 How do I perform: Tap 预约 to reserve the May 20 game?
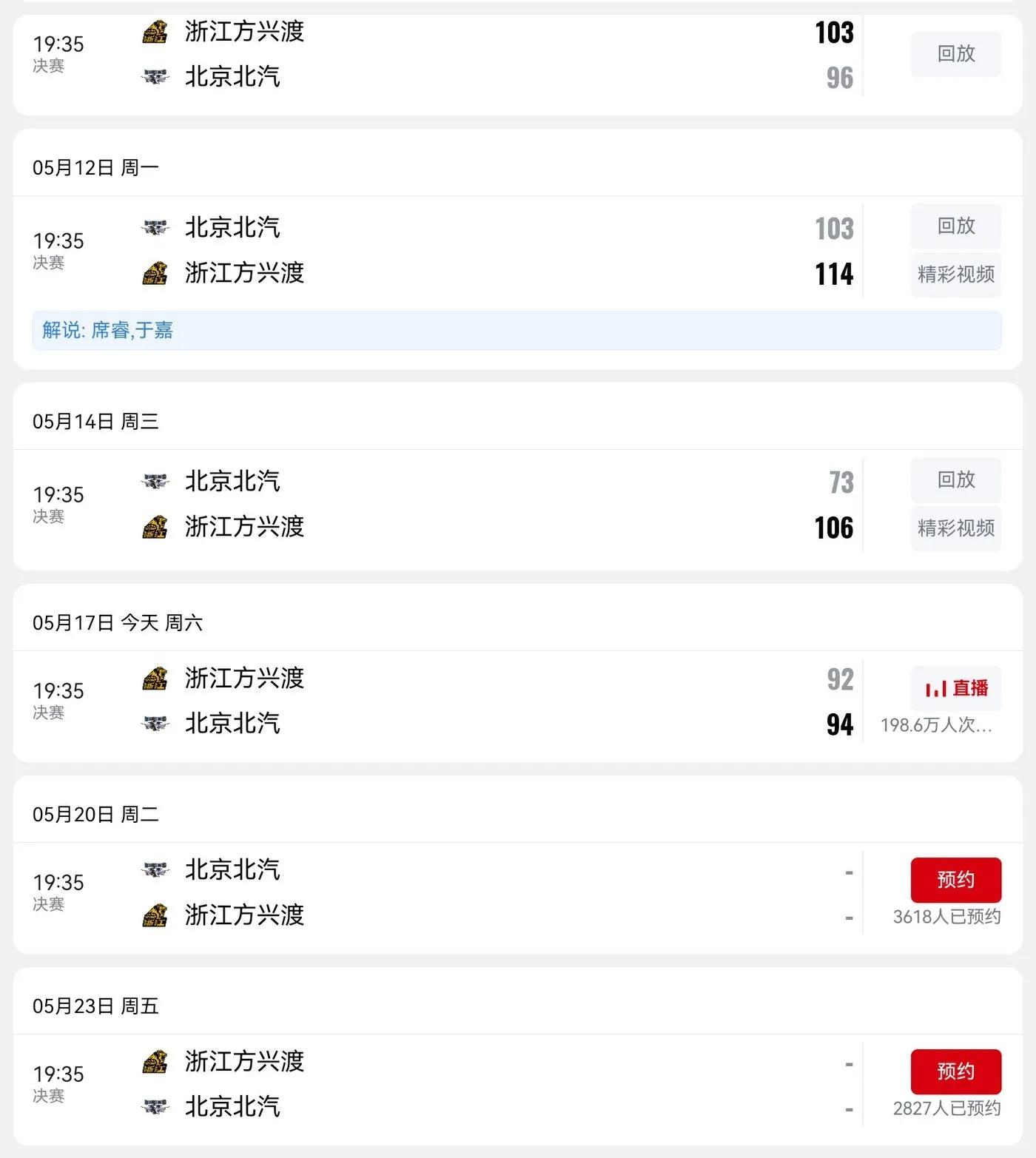(956, 880)
